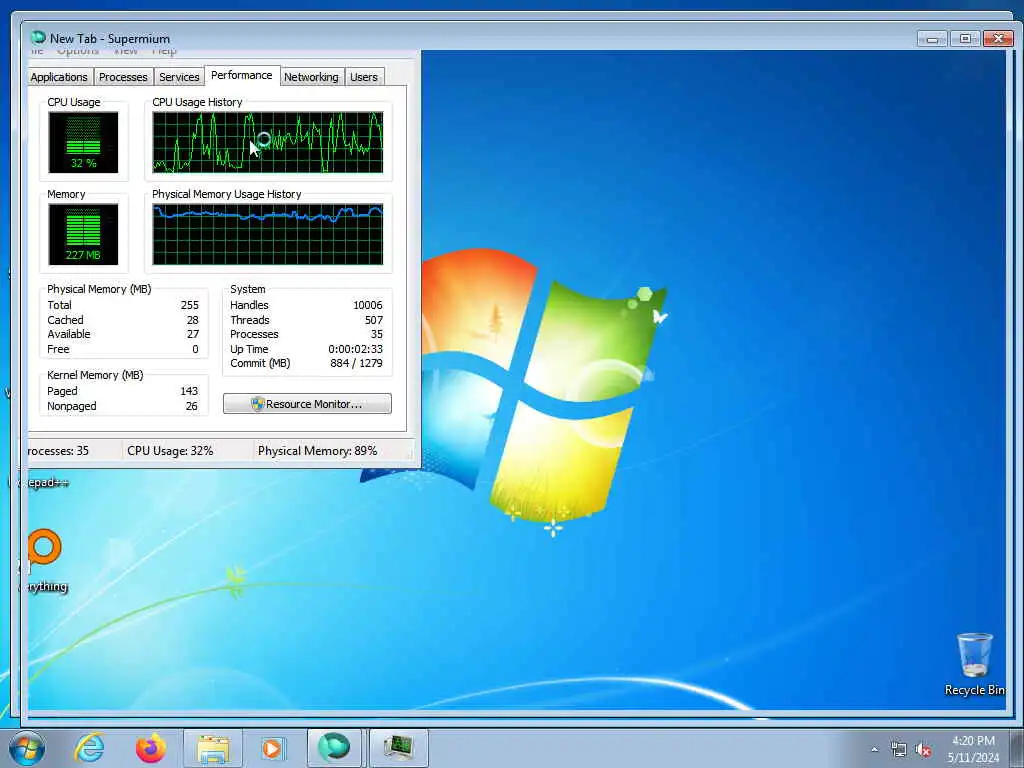Click the window title 'New Tab - Supermium'
Image resolution: width=1024 pixels, height=768 pixels.
click(x=110, y=39)
